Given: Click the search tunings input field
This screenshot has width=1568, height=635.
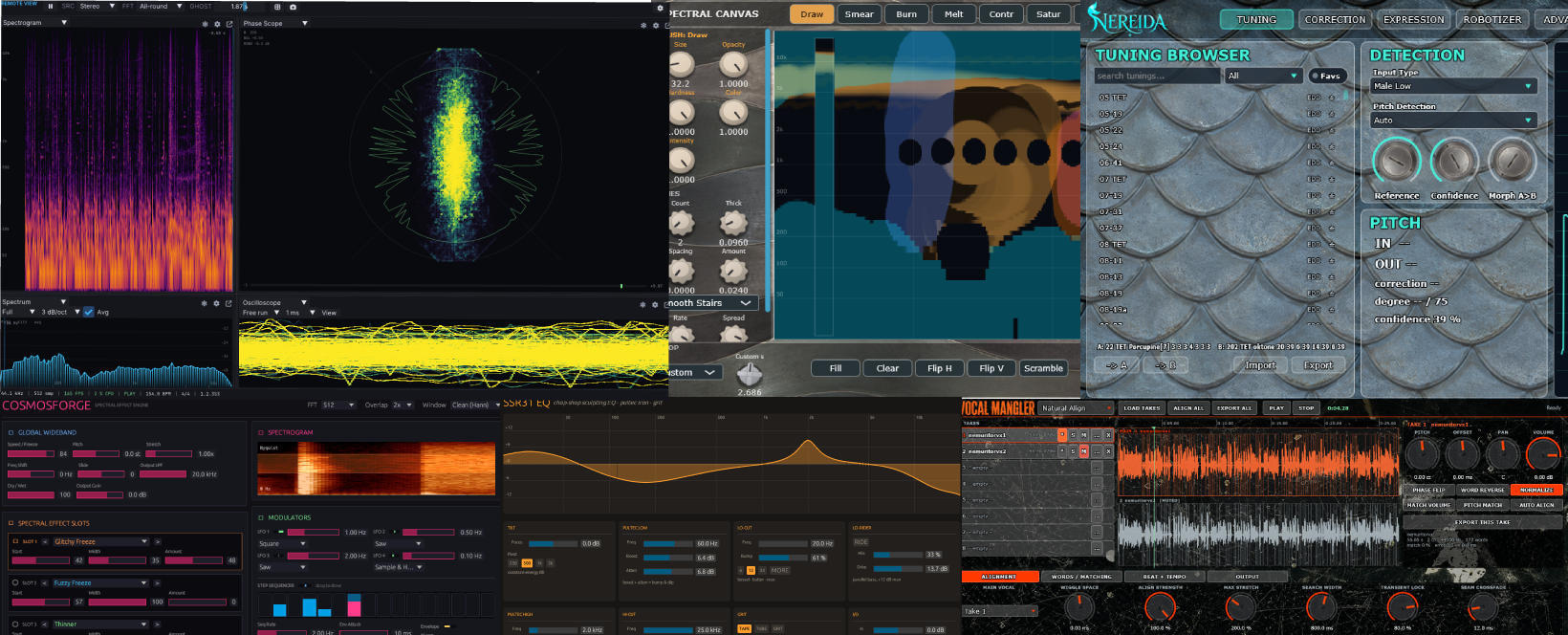Looking at the screenshot, I should pos(1157,76).
